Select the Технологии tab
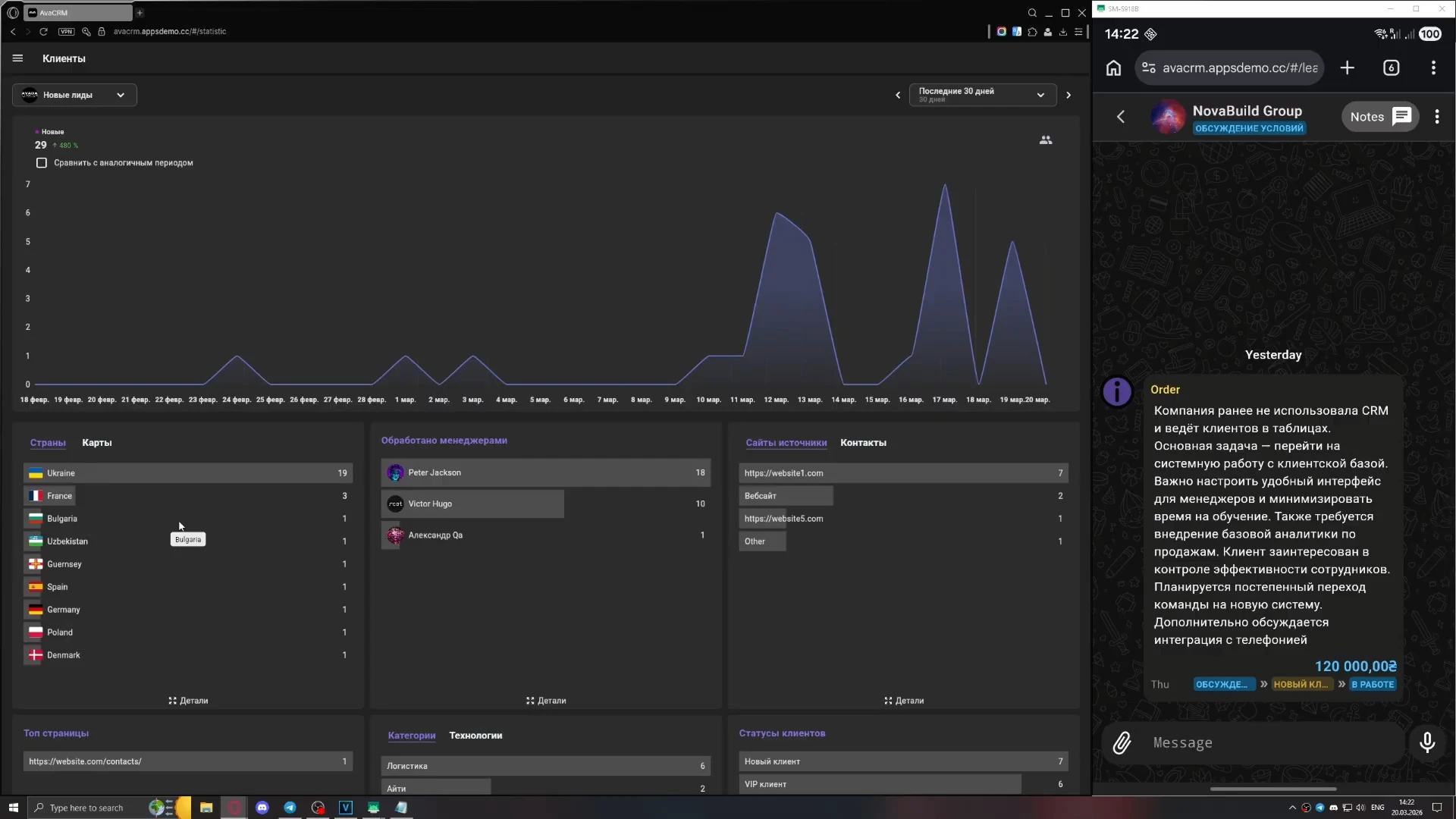 pyautogui.click(x=475, y=736)
